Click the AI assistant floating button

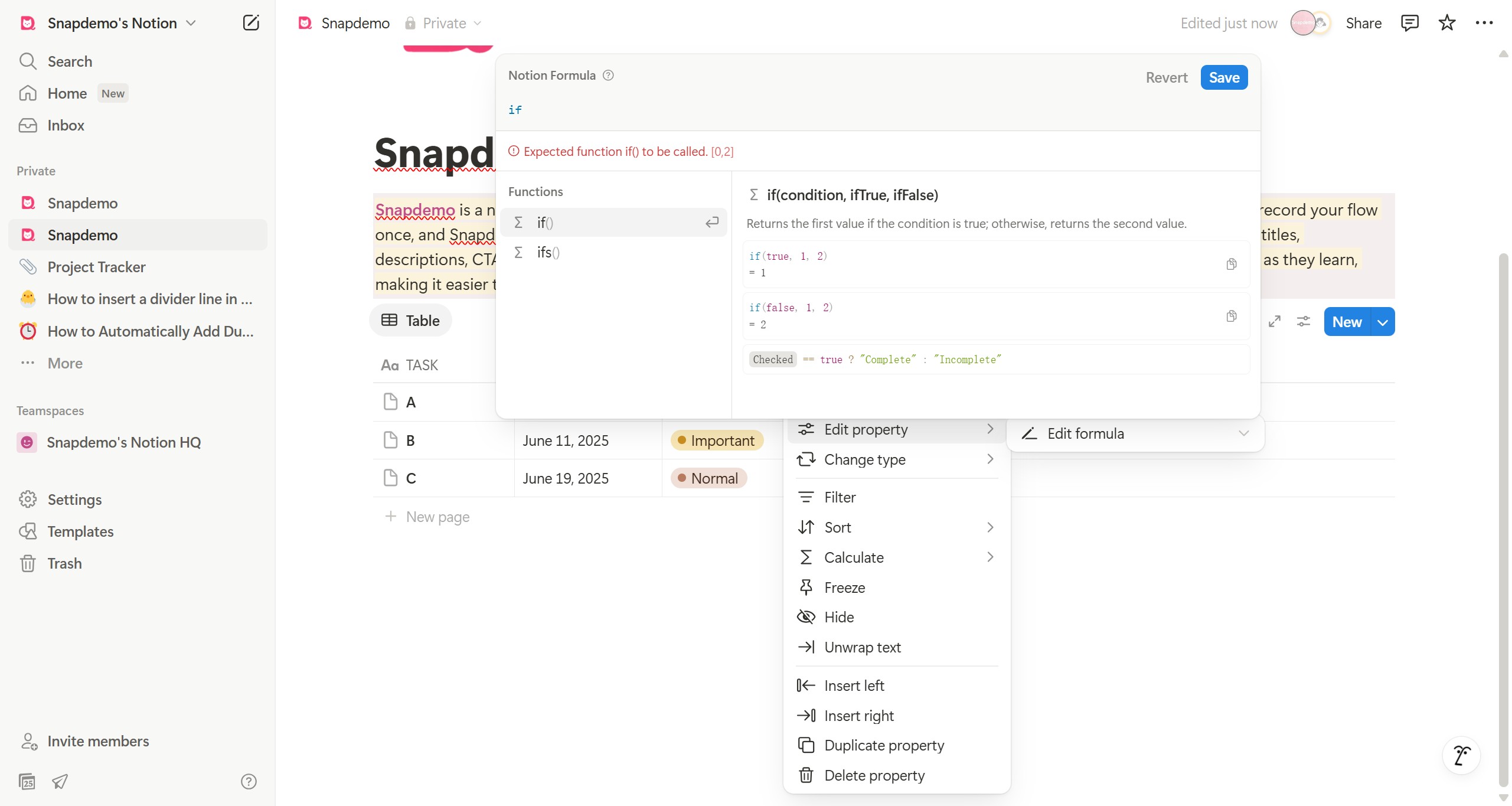click(x=1461, y=755)
